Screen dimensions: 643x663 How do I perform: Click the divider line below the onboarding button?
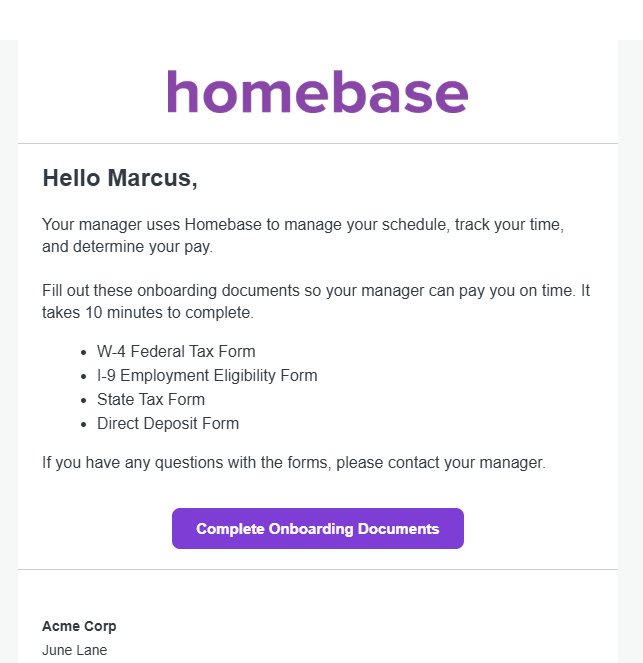pos(317,570)
